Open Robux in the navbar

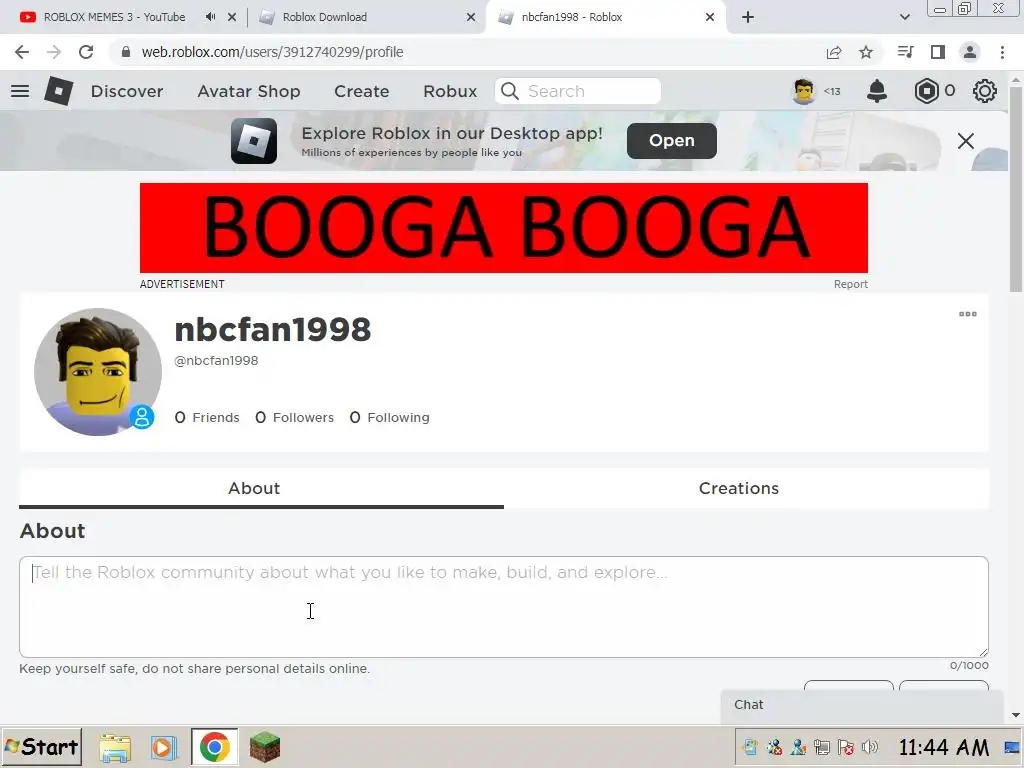coord(450,91)
